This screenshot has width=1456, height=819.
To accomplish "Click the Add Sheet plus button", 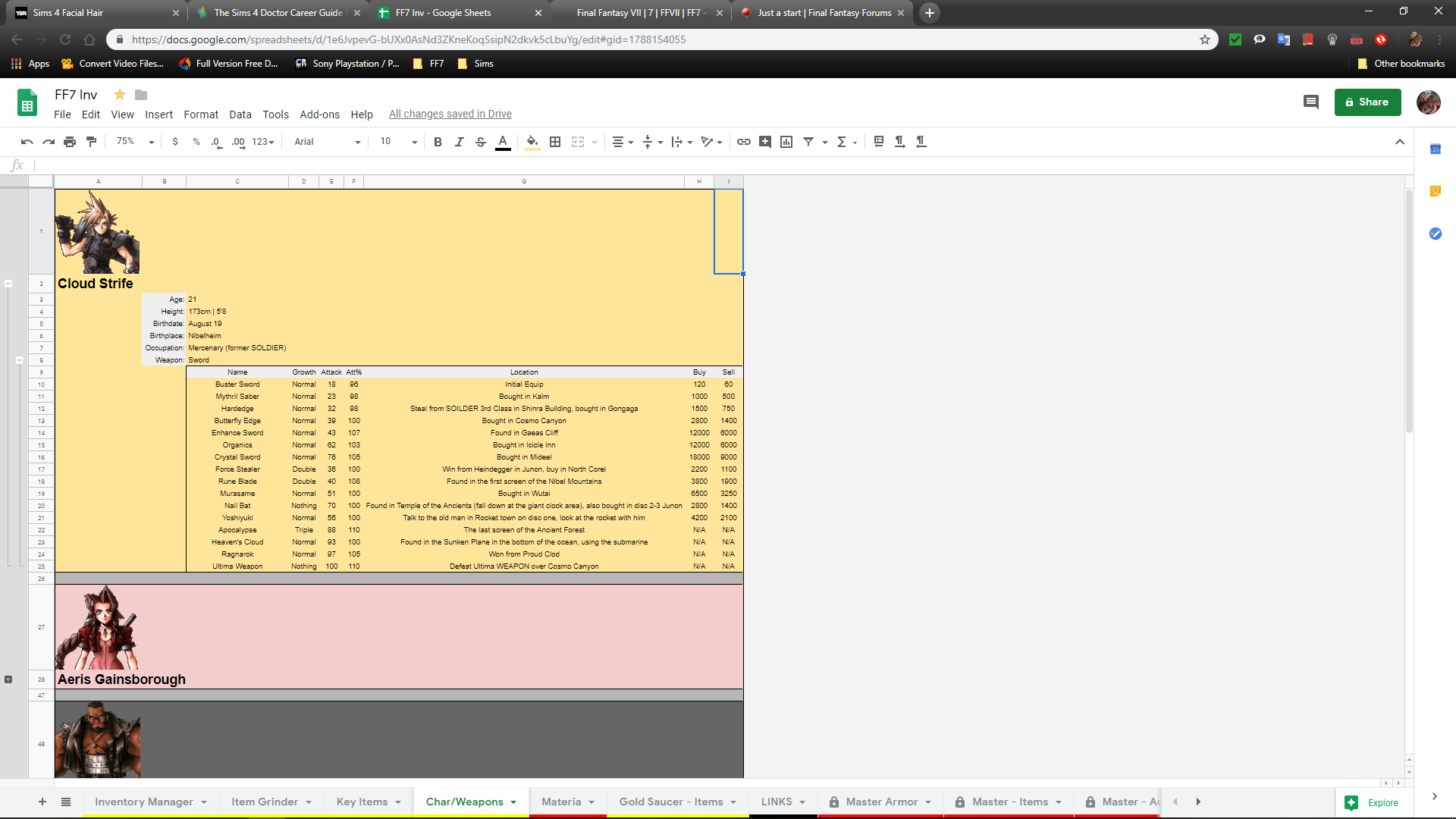I will pyautogui.click(x=42, y=802).
